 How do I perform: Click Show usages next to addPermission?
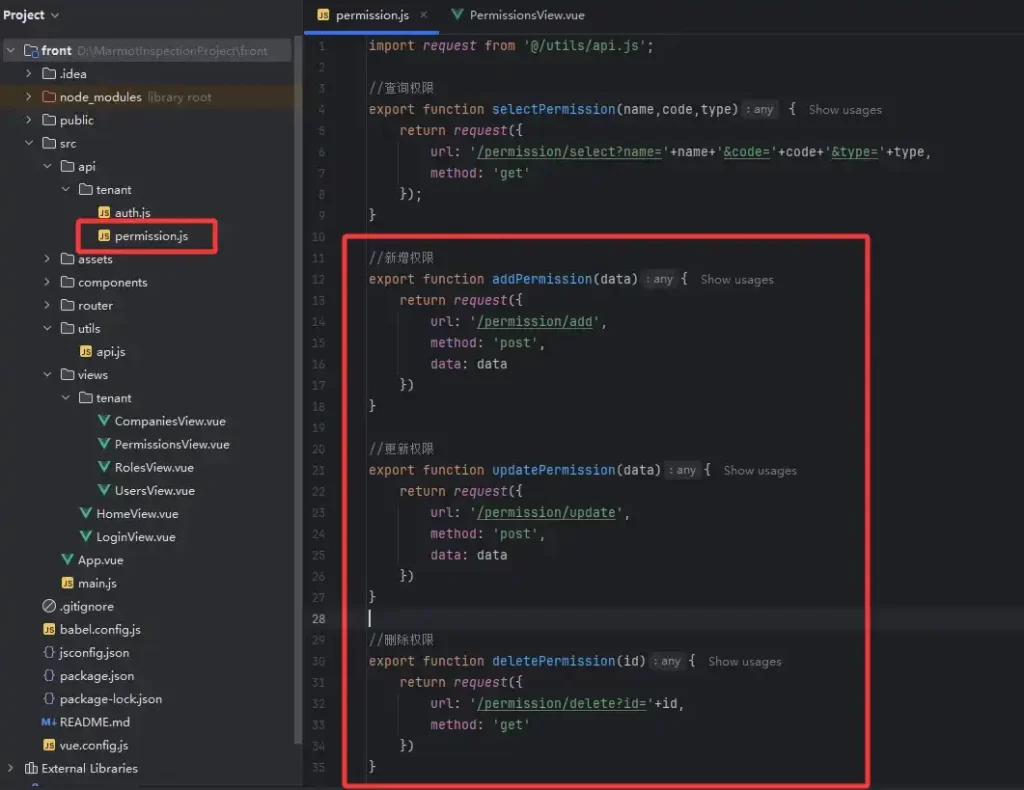[x=736, y=280]
